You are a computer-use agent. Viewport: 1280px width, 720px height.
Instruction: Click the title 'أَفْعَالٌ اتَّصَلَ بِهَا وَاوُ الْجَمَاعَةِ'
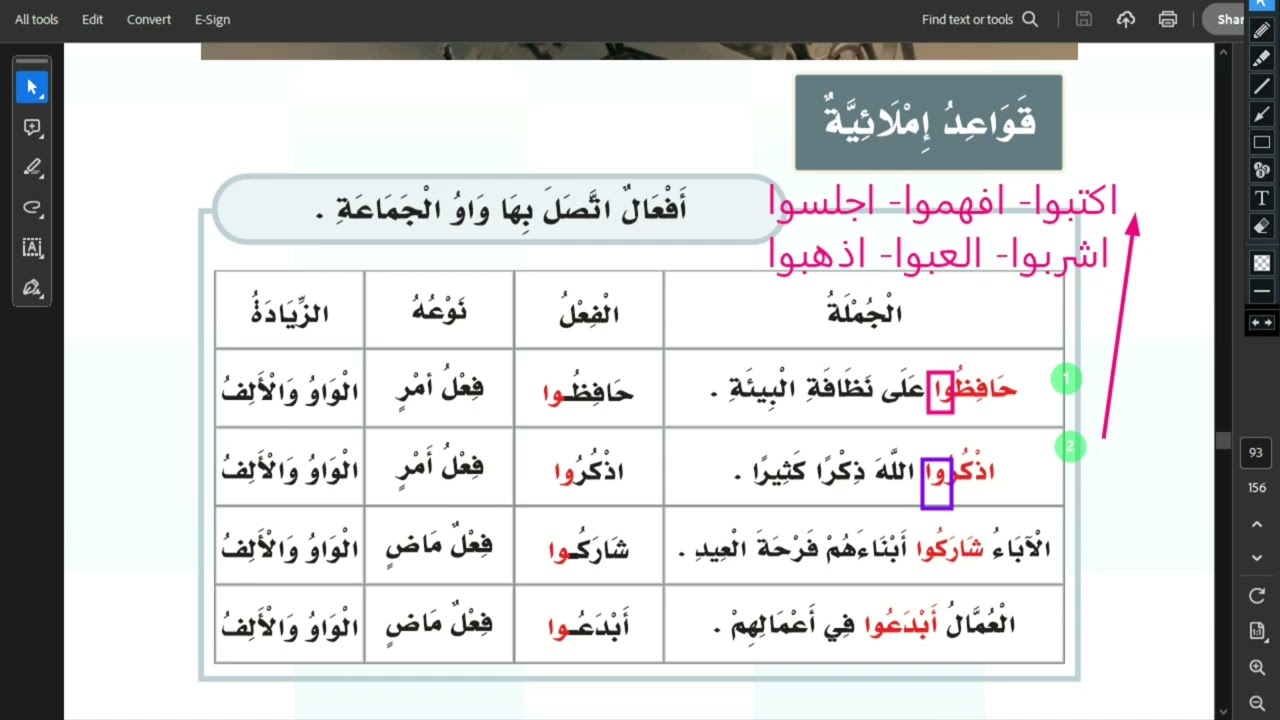pyautogui.click(x=500, y=210)
